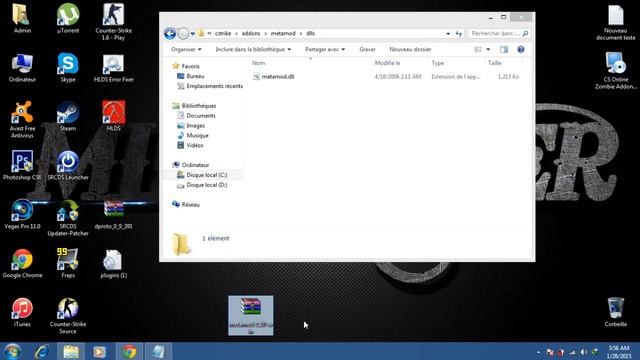This screenshot has height=360, width=640.
Task: Go back with the Explorer back arrow
Action: (x=170, y=33)
